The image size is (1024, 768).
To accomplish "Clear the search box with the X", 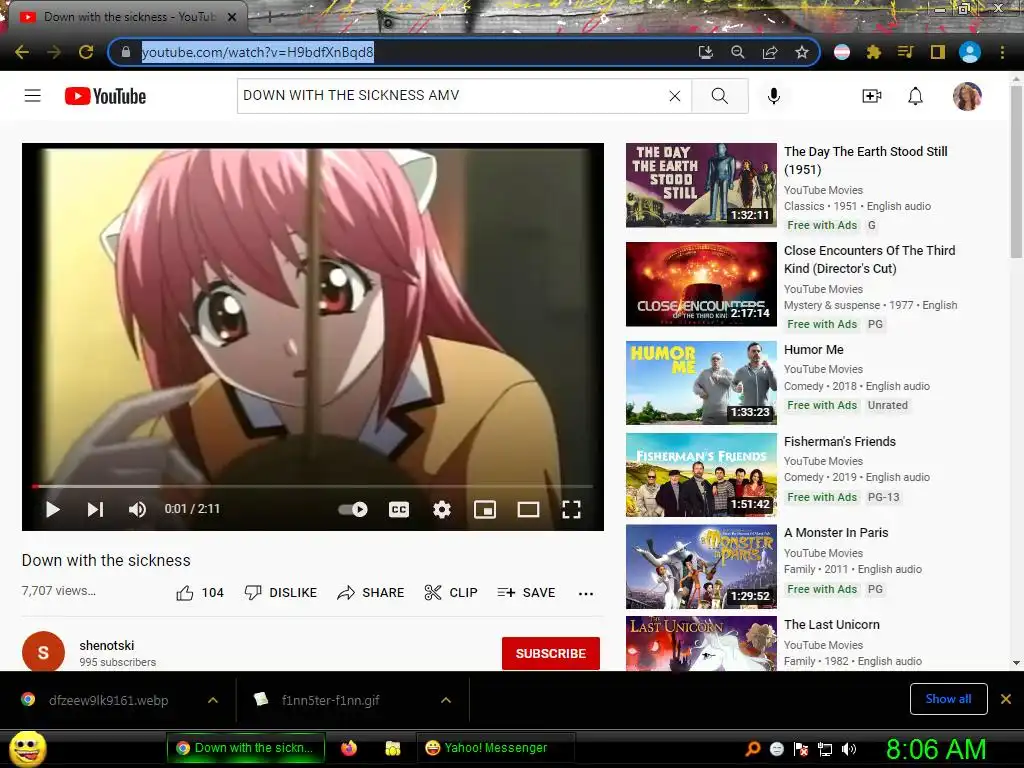I will (x=675, y=96).
